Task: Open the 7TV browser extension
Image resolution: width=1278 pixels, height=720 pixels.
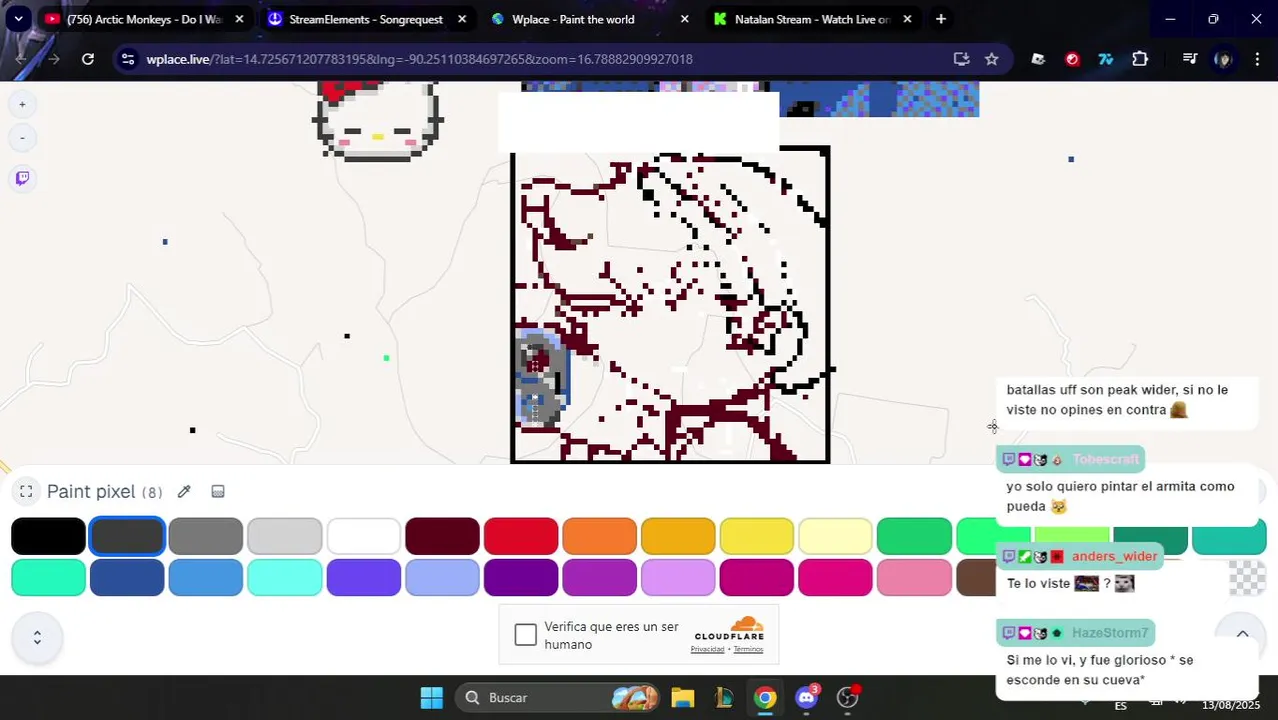Action: point(1106,59)
